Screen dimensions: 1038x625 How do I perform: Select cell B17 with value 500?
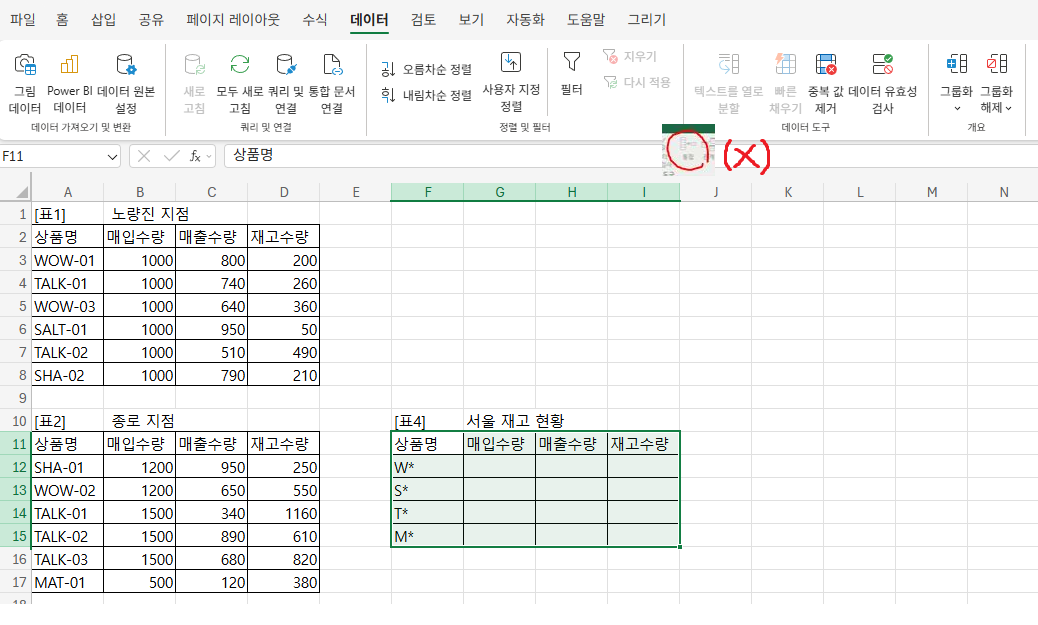(140, 583)
